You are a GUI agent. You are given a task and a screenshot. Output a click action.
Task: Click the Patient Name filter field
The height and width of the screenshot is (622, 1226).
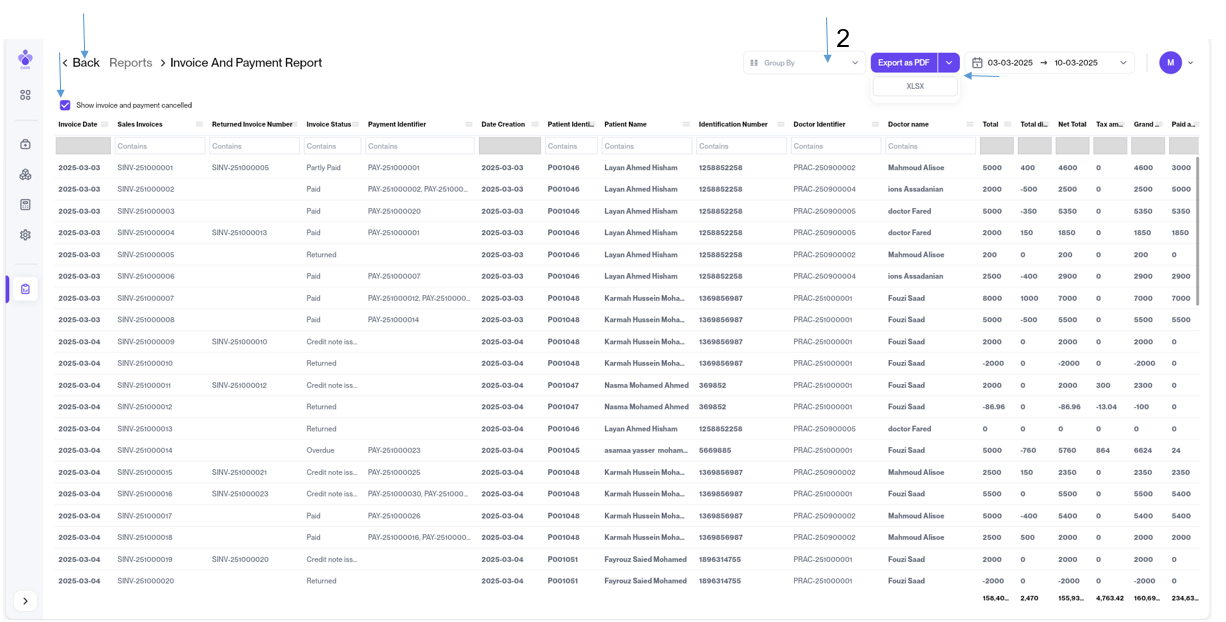(647, 146)
